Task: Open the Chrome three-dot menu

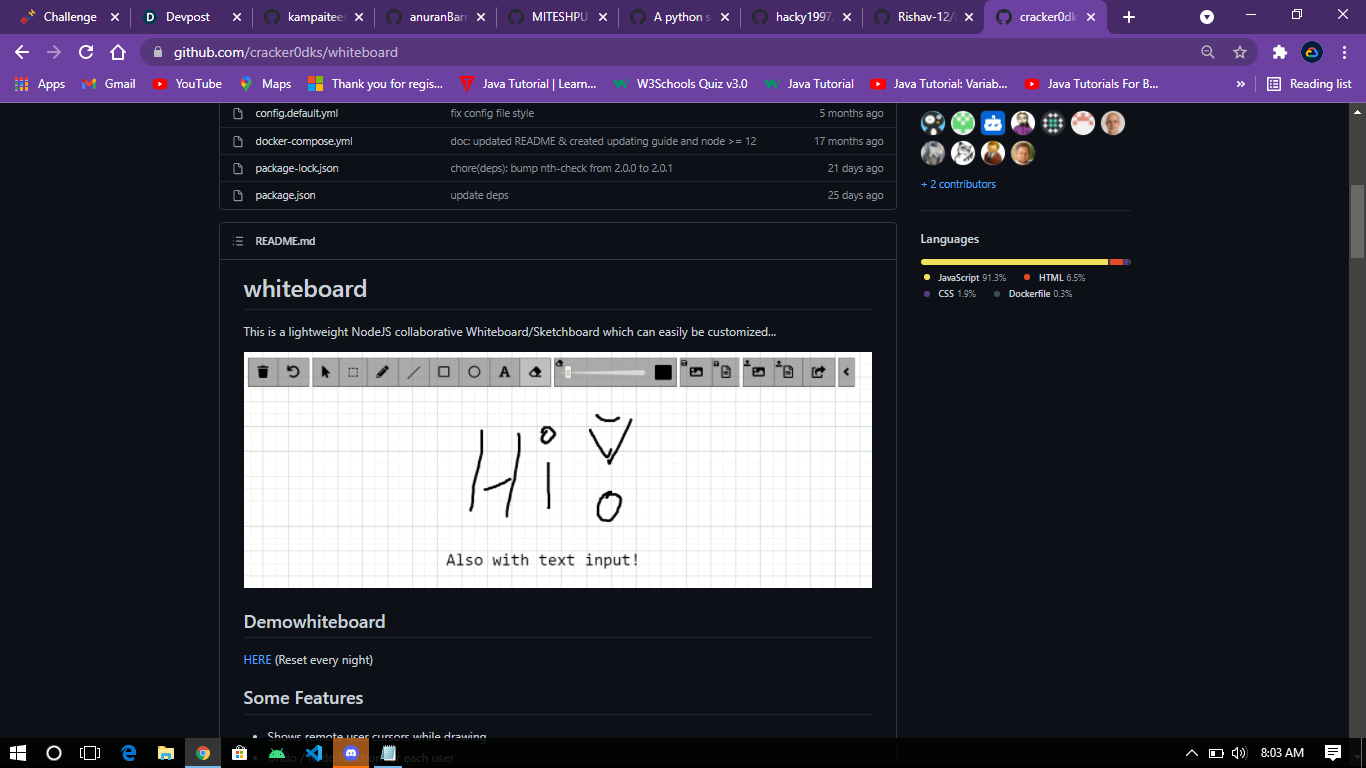Action: pyautogui.click(x=1345, y=52)
